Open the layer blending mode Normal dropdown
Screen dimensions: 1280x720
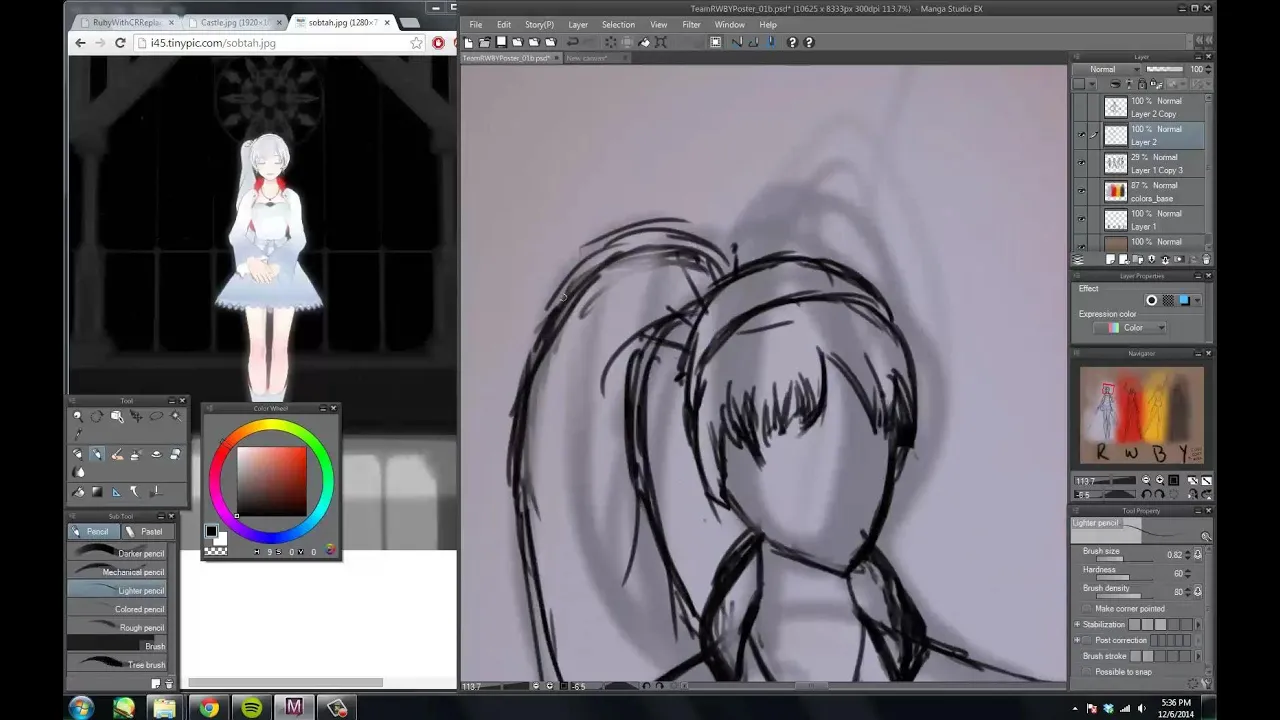[x=1107, y=69]
